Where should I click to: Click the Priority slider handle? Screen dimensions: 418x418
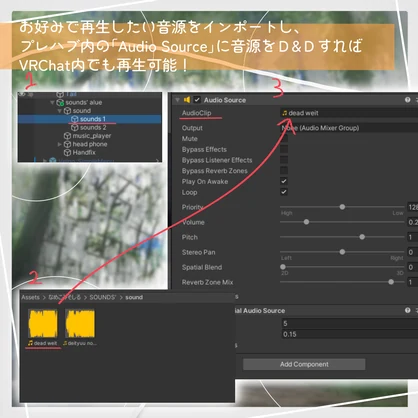(342, 207)
